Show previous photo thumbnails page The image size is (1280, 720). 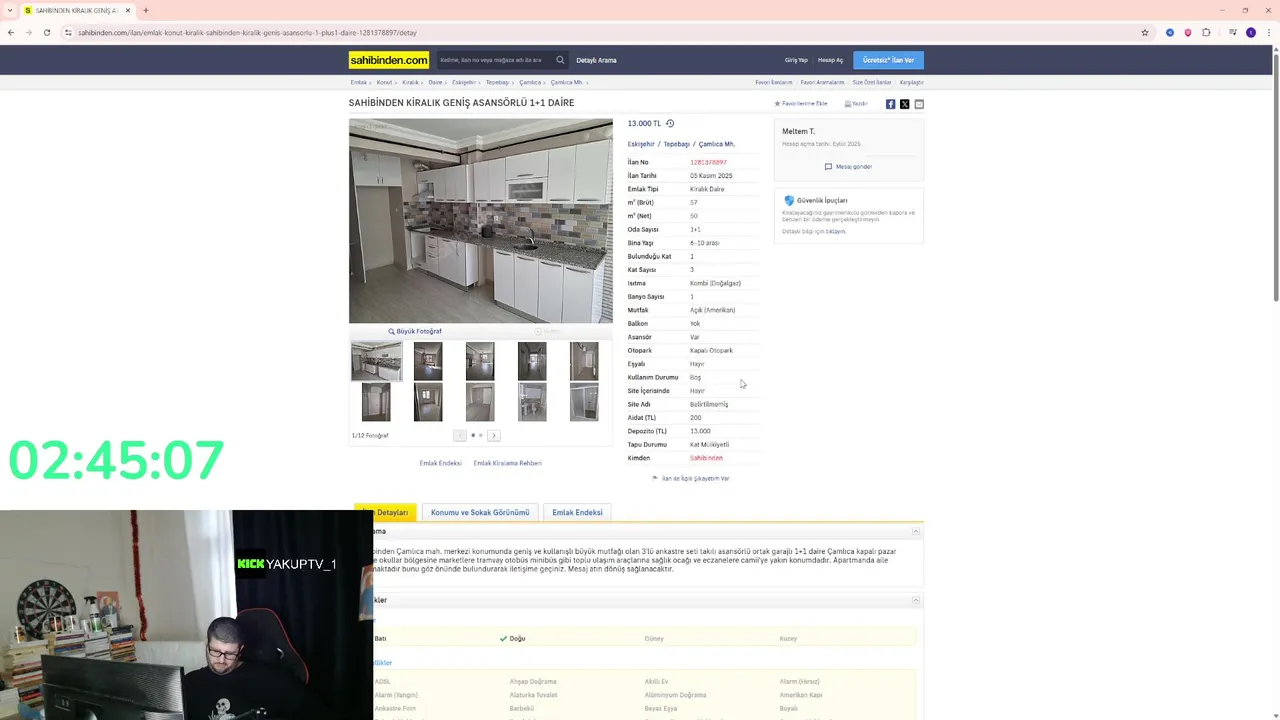(460, 436)
